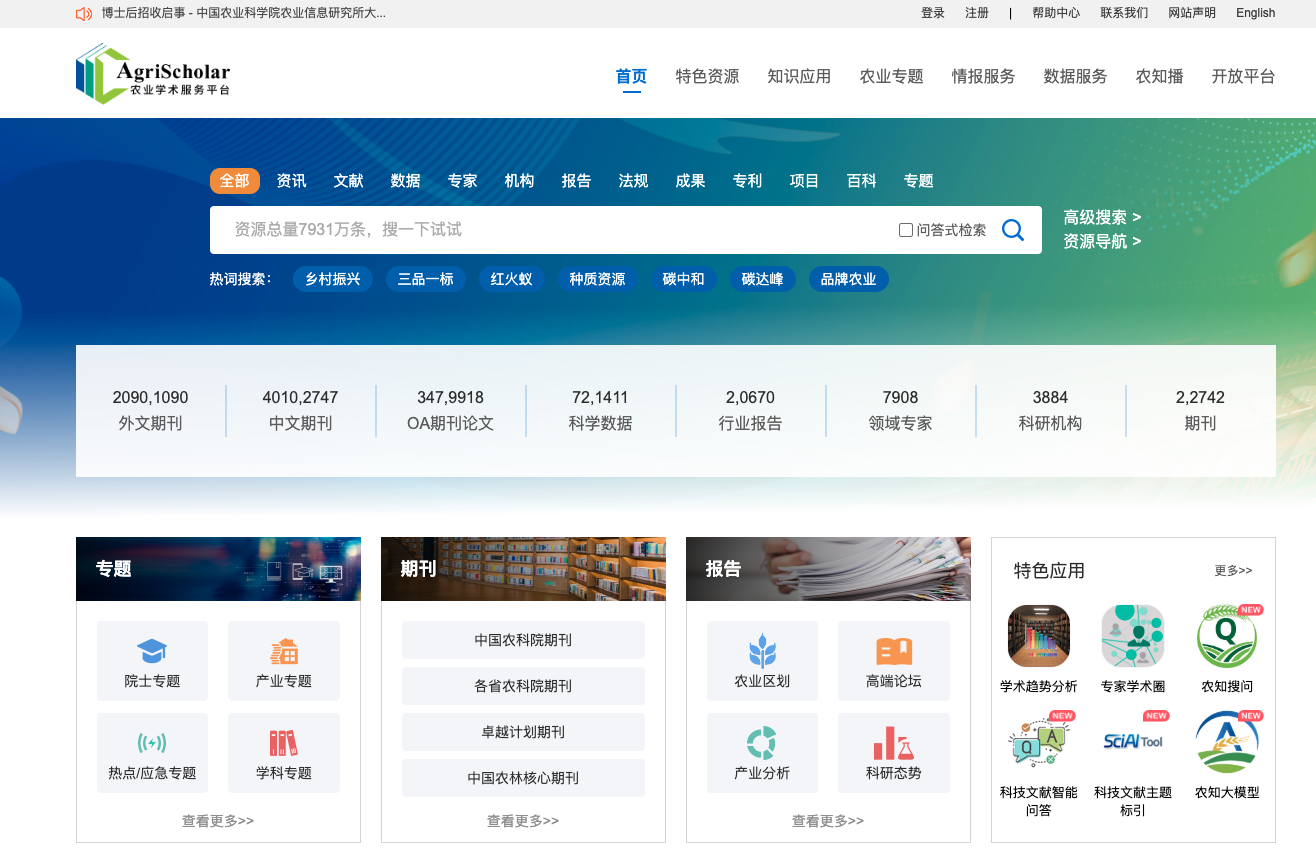Click the AgriScholar logo
Screen dimensions: 1316x863
click(153, 73)
